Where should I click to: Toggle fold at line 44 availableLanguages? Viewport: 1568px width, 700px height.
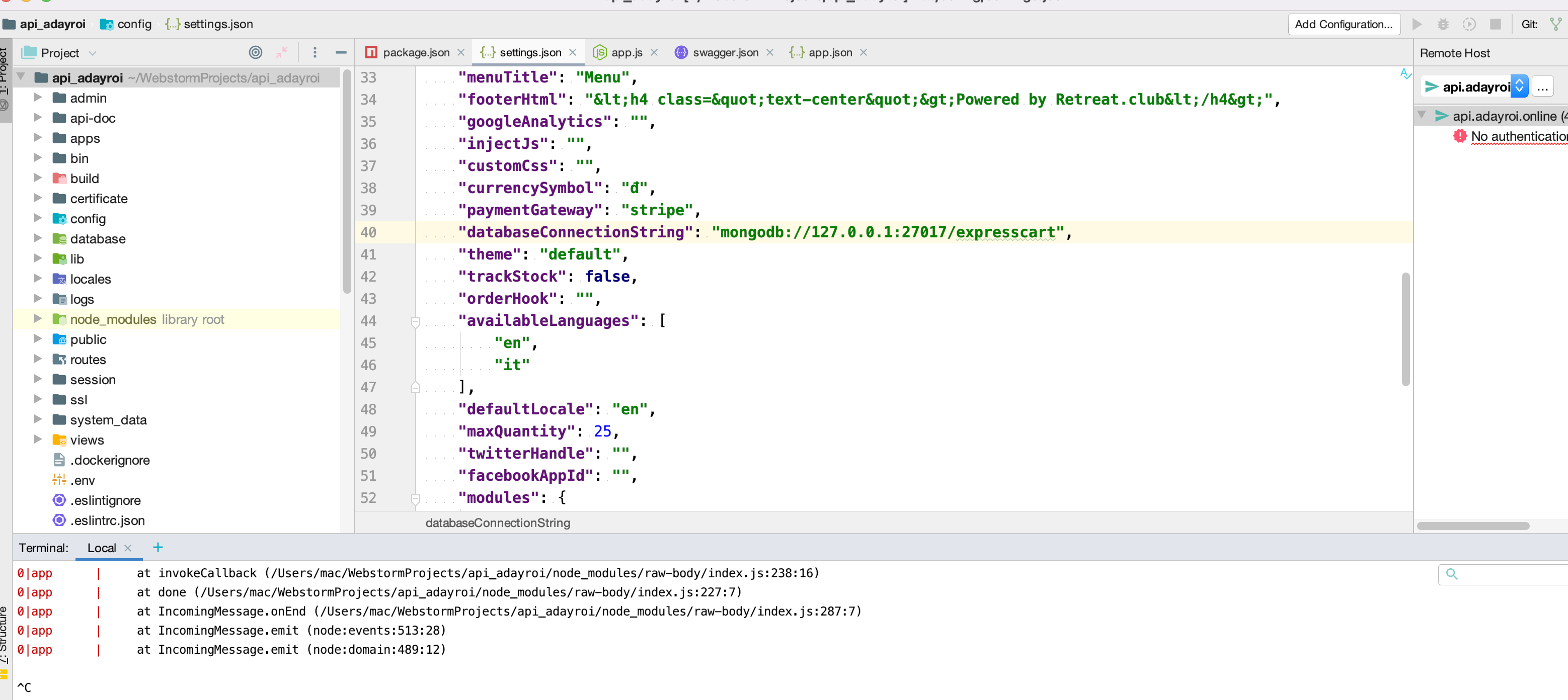(416, 322)
